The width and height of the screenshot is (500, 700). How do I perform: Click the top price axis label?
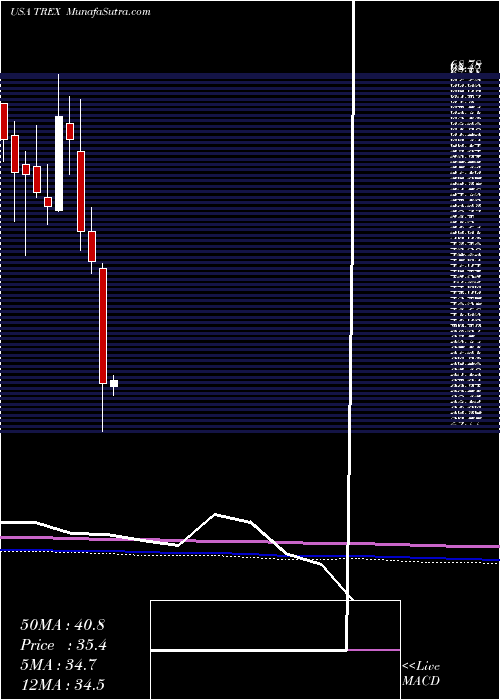click(x=465, y=67)
